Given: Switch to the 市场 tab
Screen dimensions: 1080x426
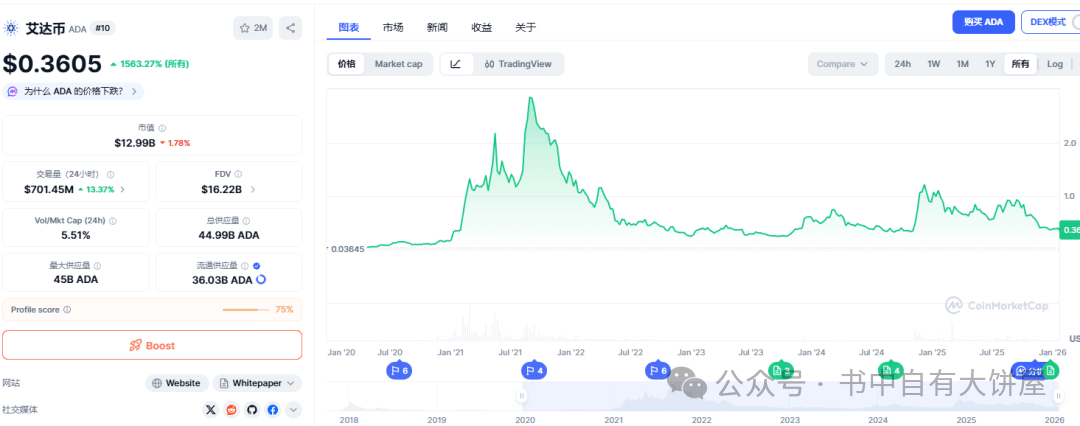Looking at the screenshot, I should 393,28.
